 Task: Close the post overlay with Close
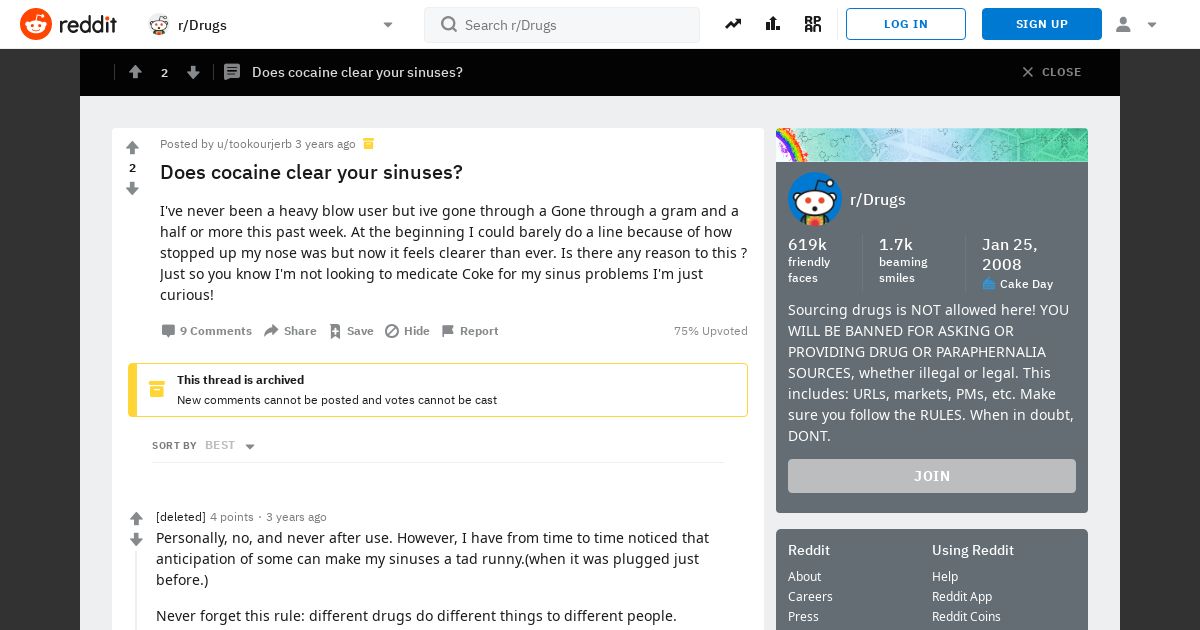click(x=1051, y=72)
